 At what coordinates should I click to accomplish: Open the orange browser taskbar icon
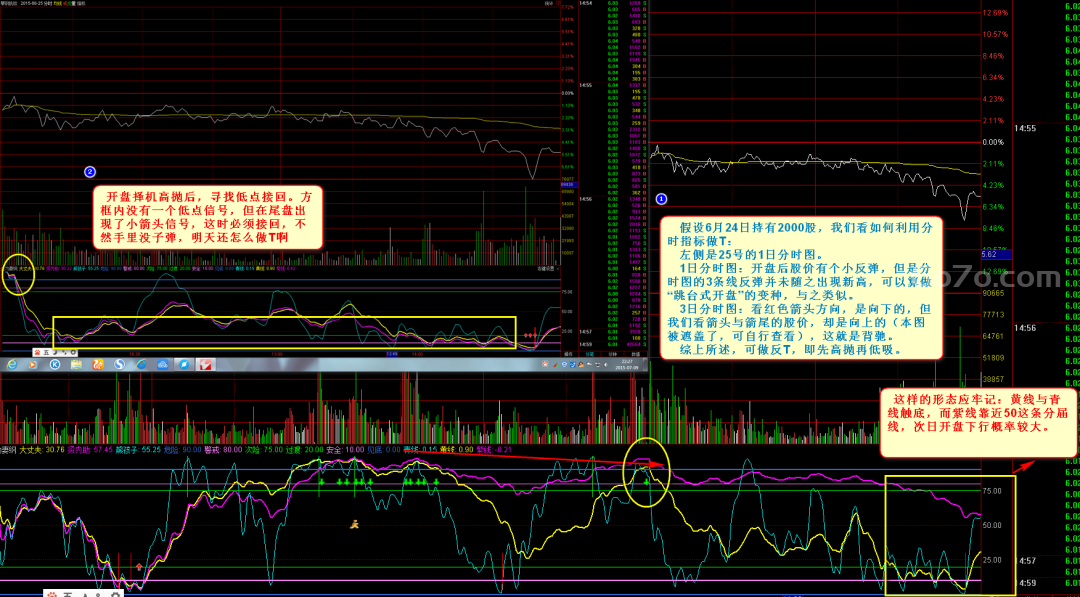(x=98, y=364)
